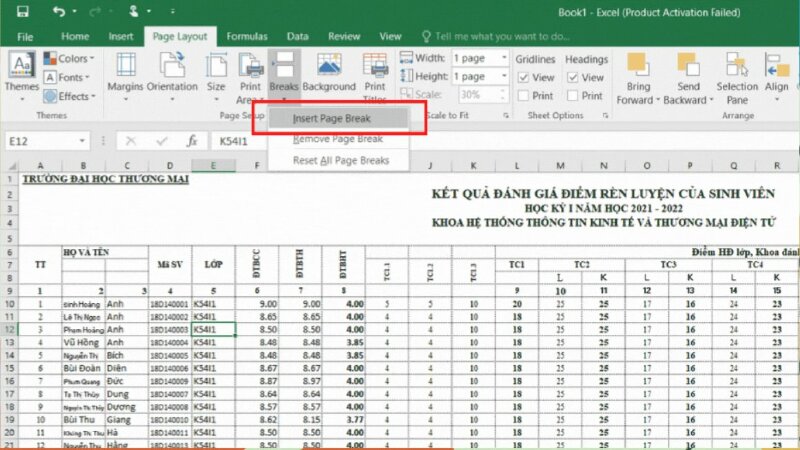Open the Height scale-to-fit dropdown
This screenshot has height=450, width=800.
pos(504,77)
